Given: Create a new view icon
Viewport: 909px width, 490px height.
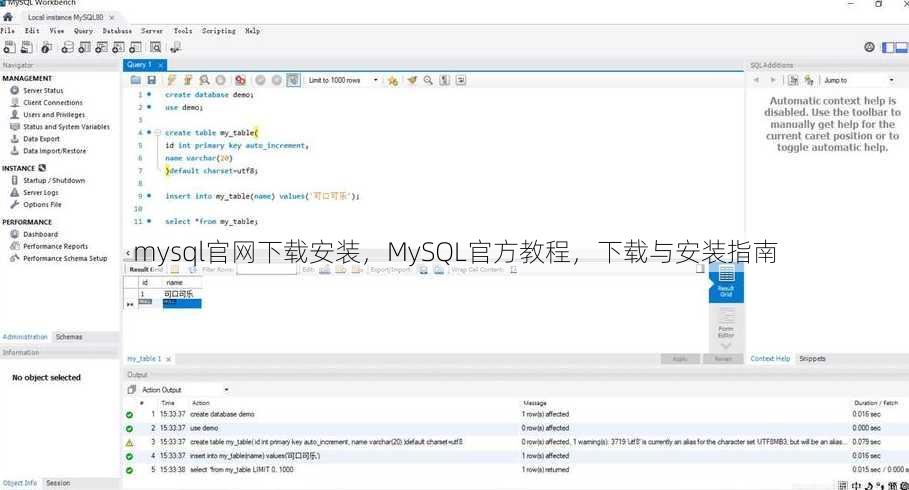Looking at the screenshot, I should 101,48.
